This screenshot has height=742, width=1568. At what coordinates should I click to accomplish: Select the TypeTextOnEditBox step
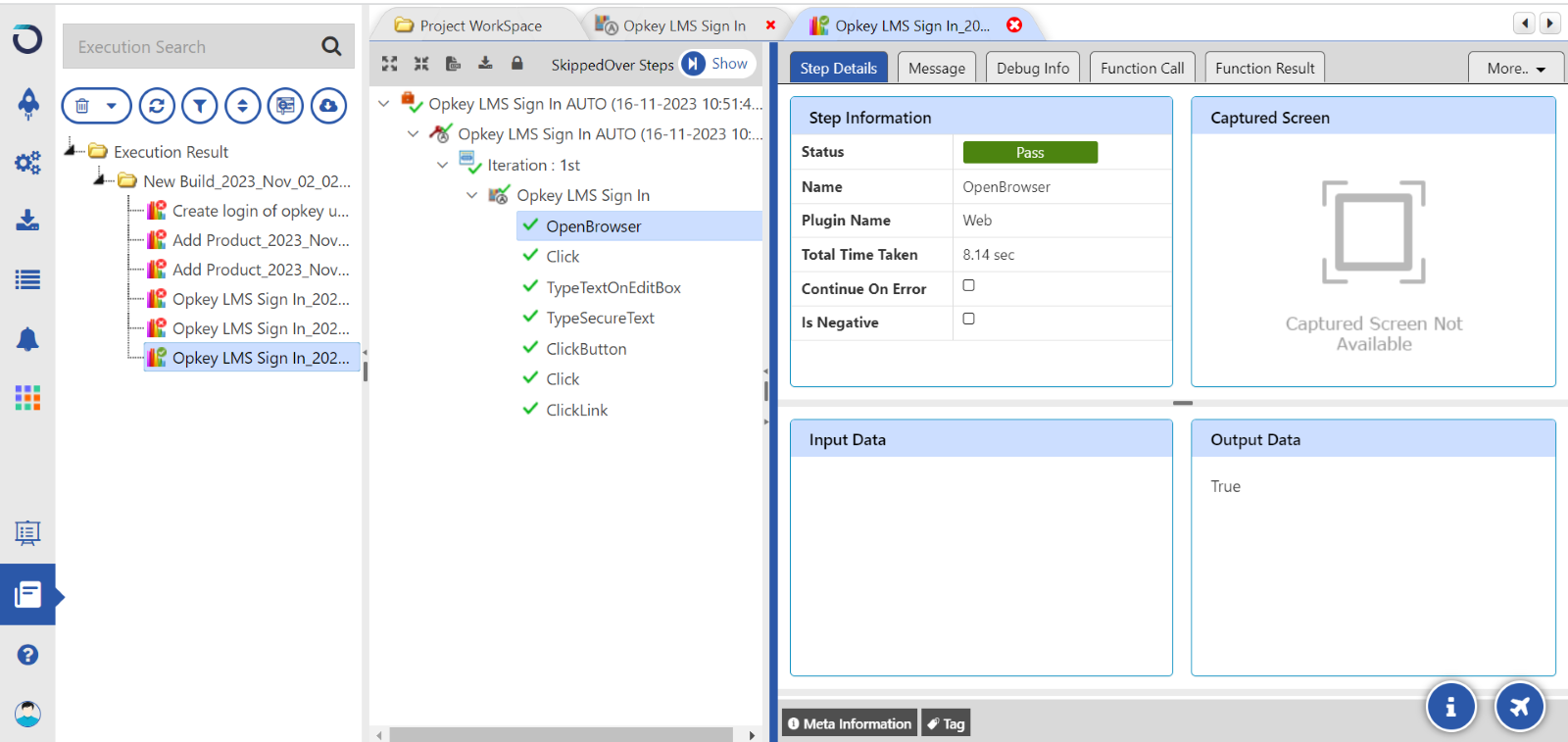pyautogui.click(x=613, y=287)
